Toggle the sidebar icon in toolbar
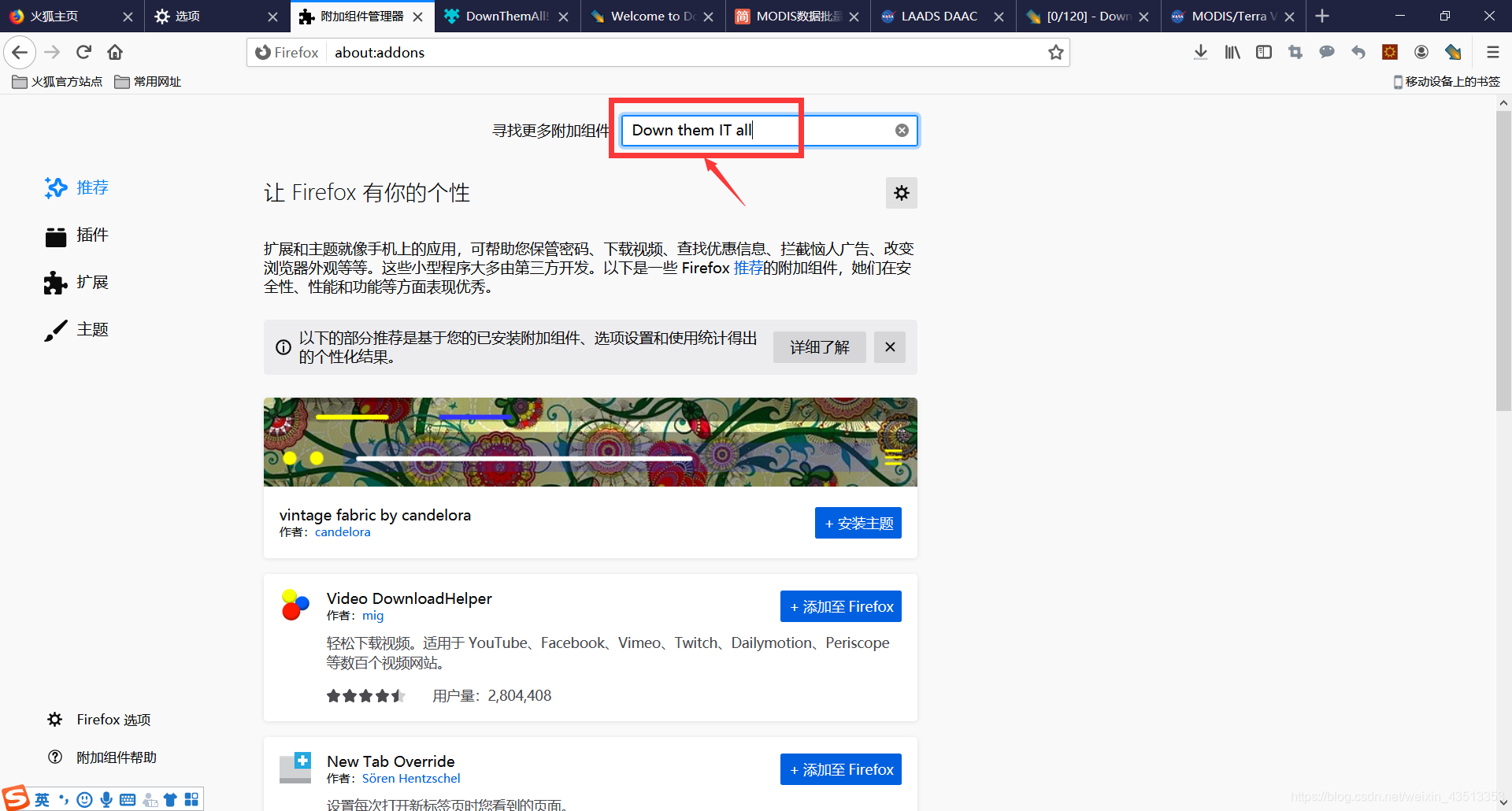 1264,52
